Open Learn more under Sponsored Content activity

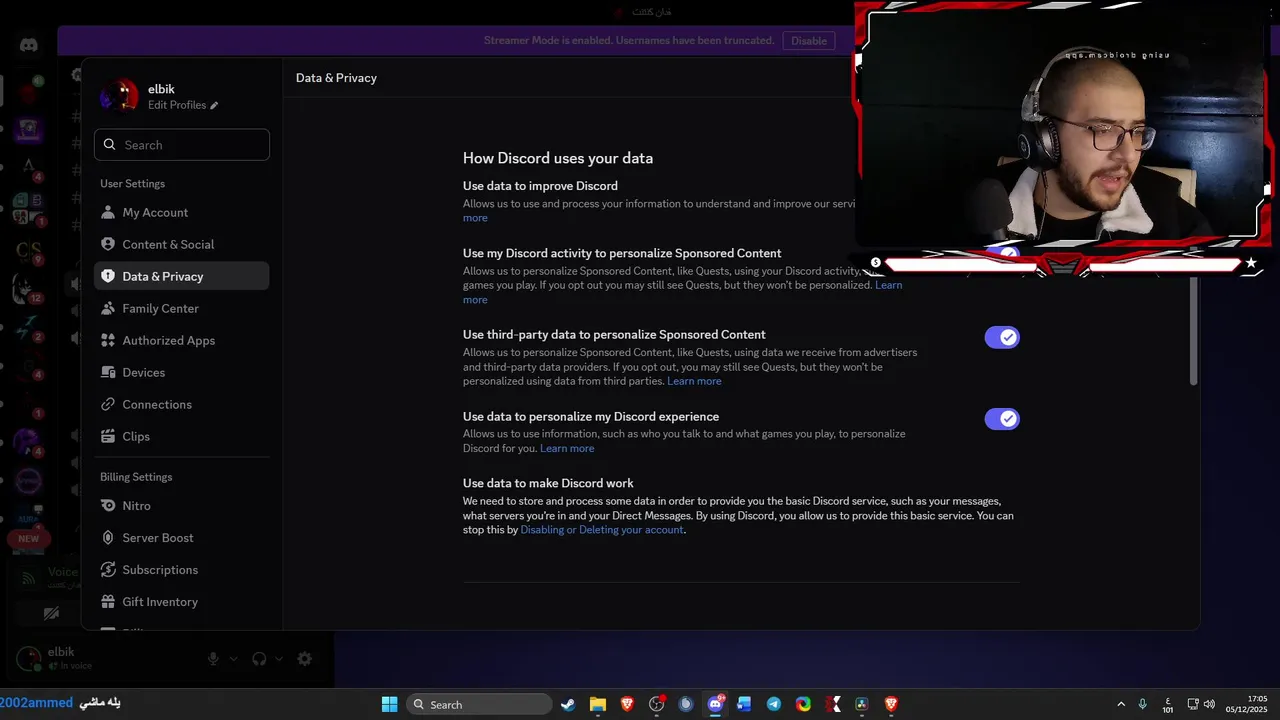[889, 285]
